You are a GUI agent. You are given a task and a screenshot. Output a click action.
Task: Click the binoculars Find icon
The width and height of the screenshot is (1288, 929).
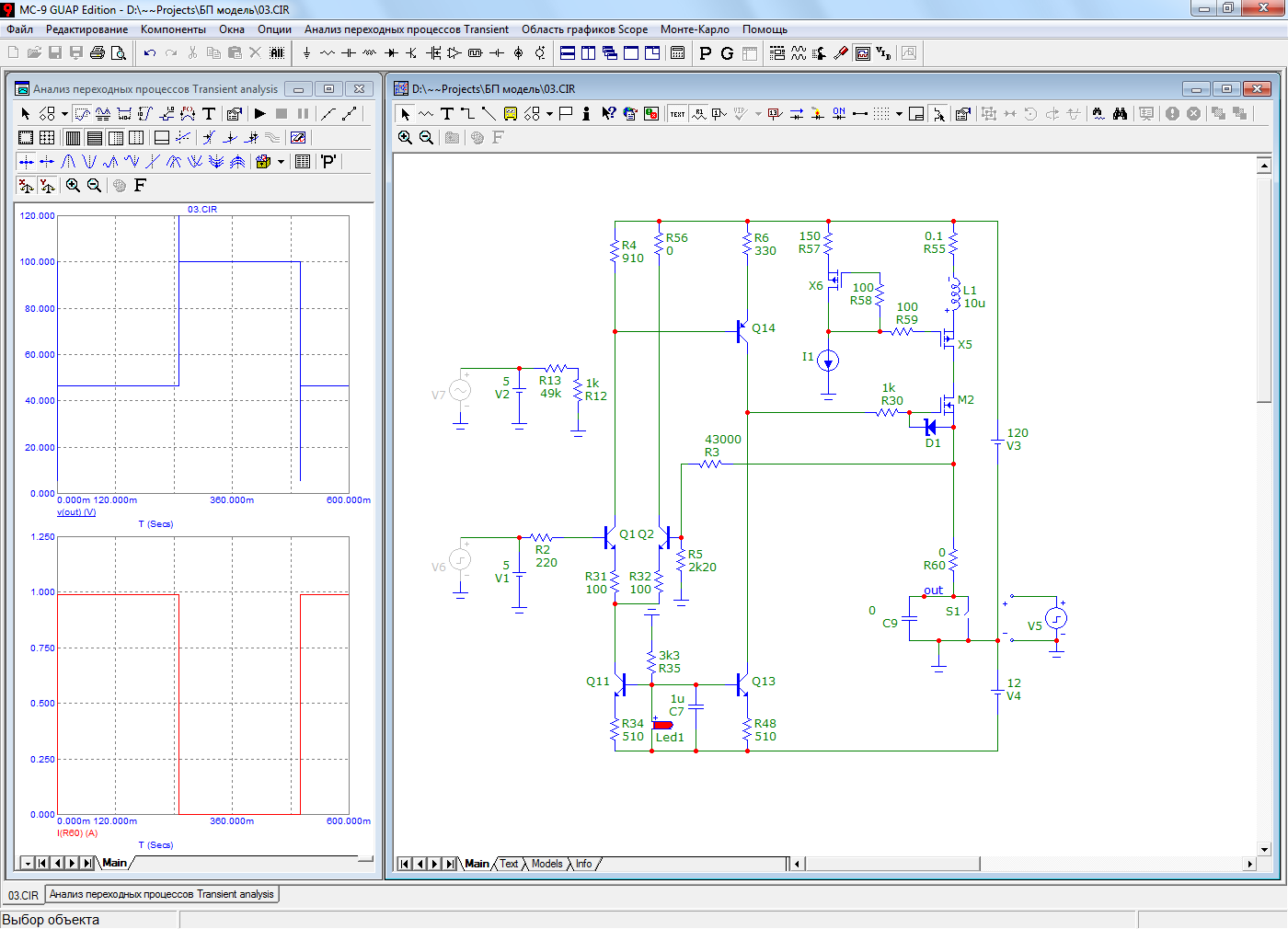tap(1120, 114)
